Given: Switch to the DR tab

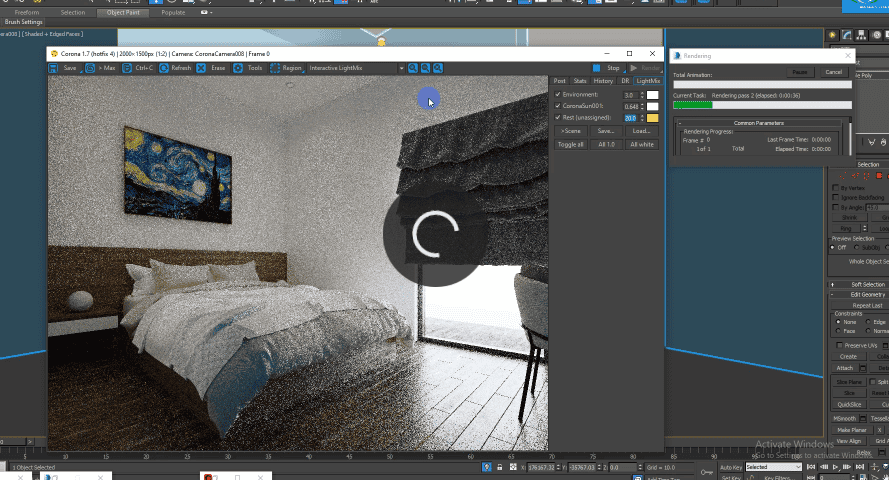Looking at the screenshot, I should [x=625, y=81].
